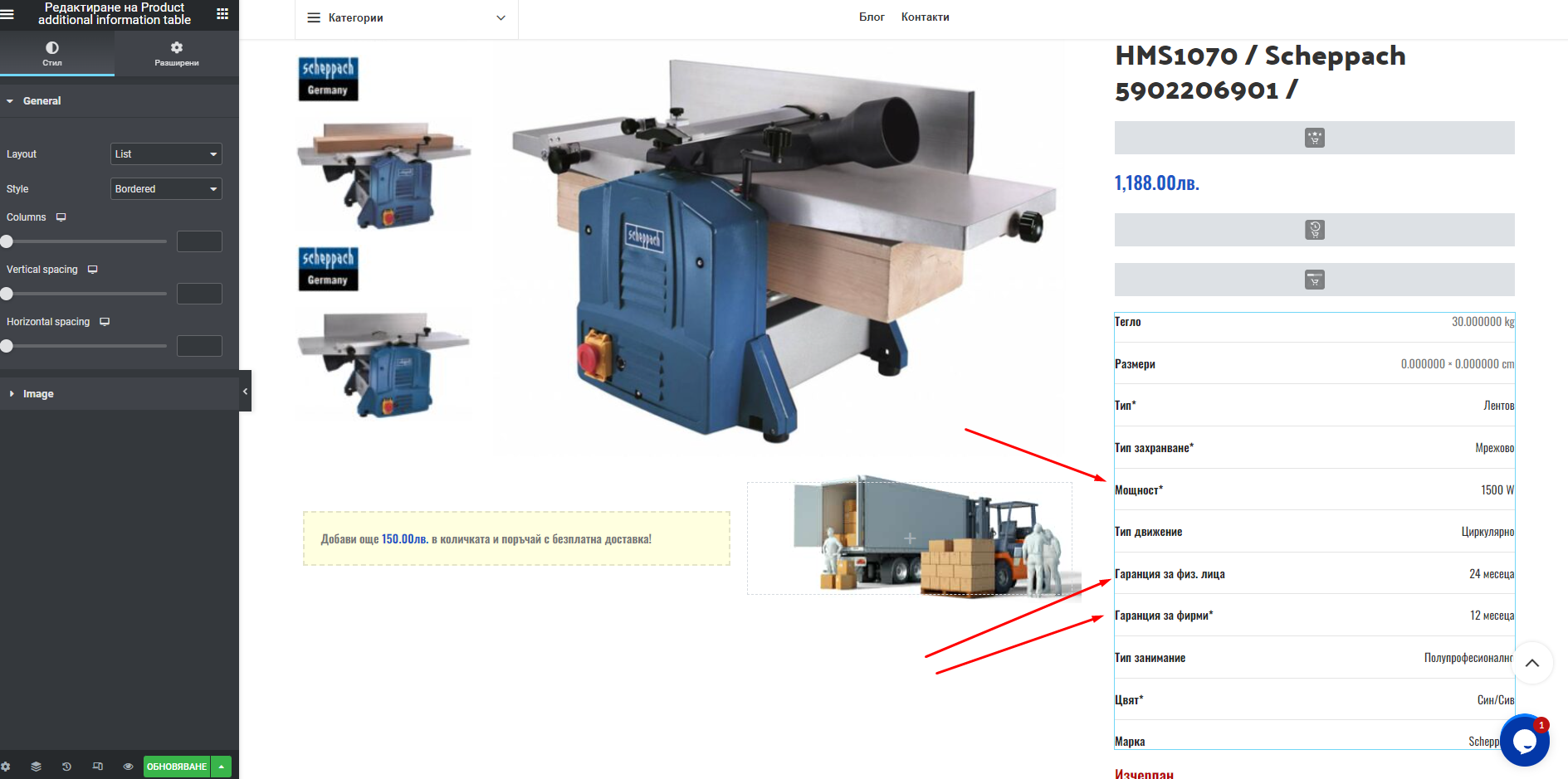This screenshot has width=1568, height=779.
Task: Click the Vertical spacing value field
Action: pyautogui.click(x=199, y=294)
